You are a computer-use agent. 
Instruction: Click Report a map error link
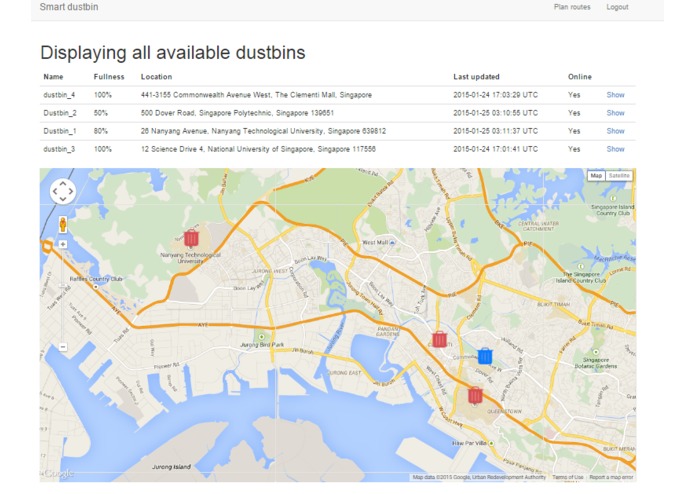(611, 477)
